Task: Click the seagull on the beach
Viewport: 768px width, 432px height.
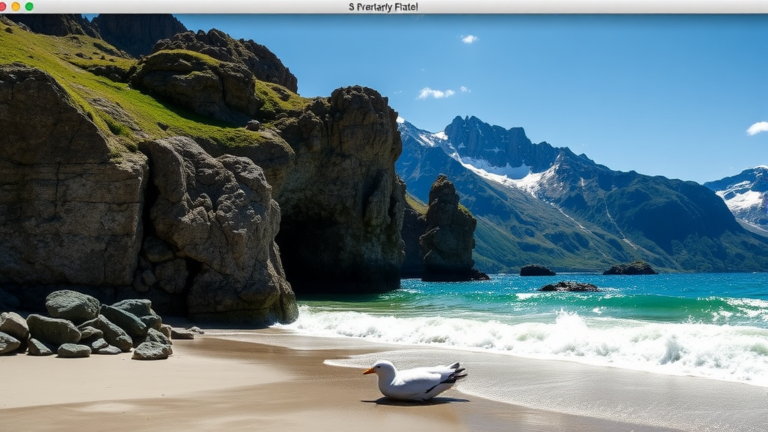Action: (x=418, y=381)
